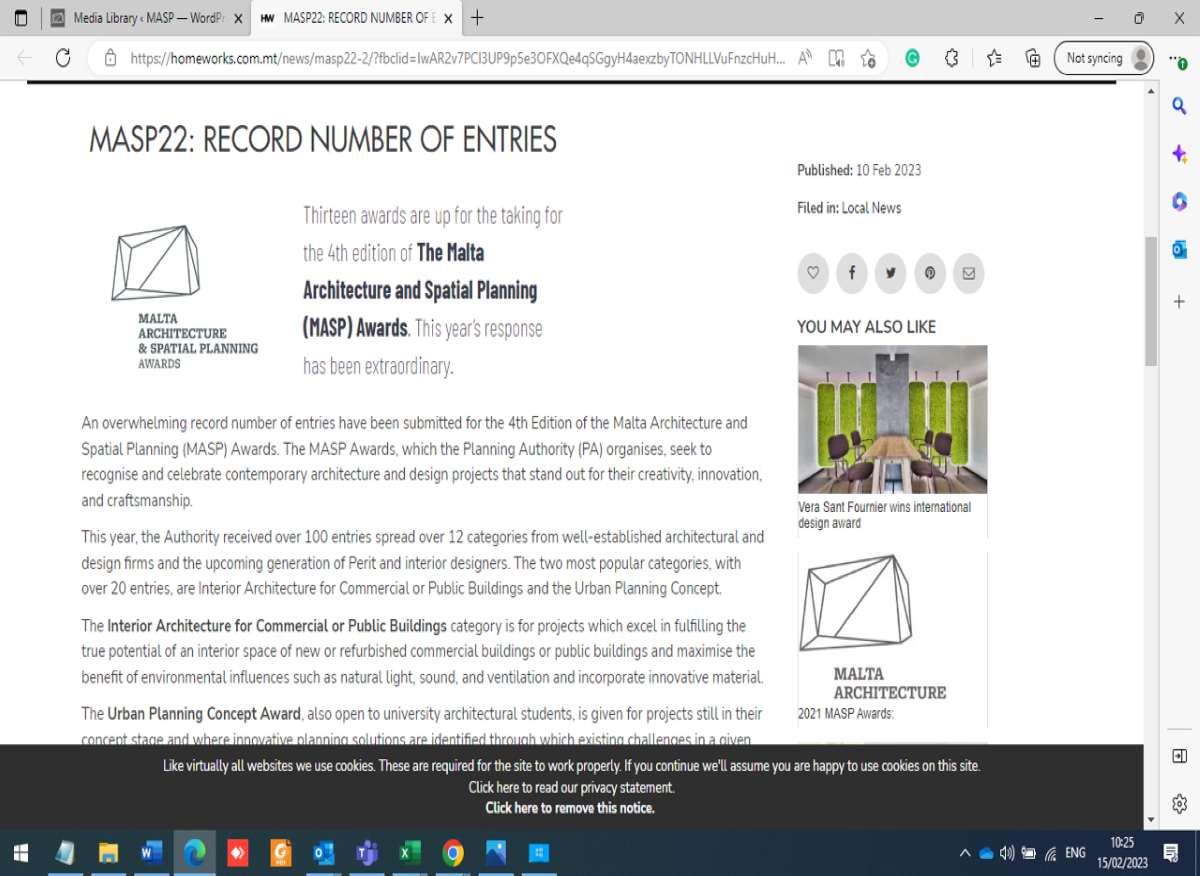
Task: Click here to remove the cookie notice
Action: [x=570, y=808]
